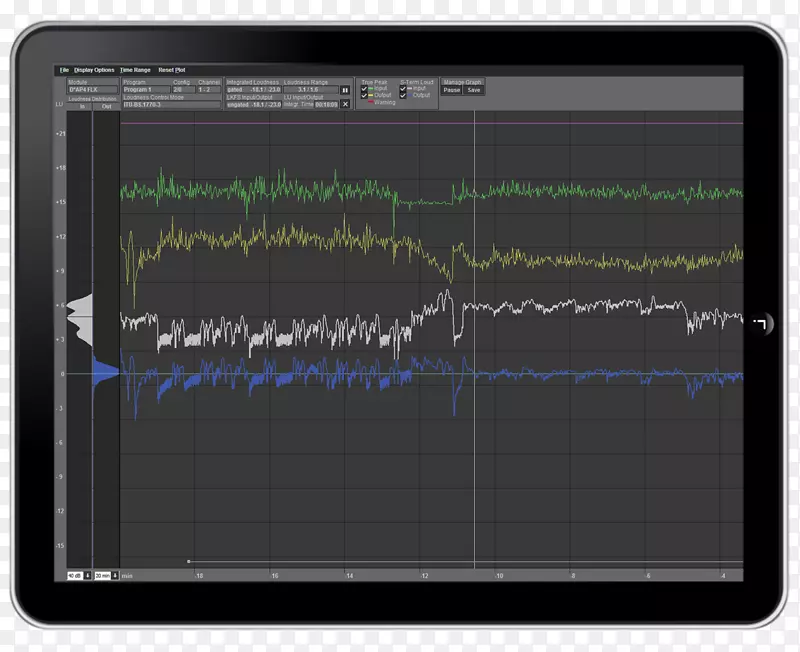Pause the integrated loudness measurement

pyautogui.click(x=345, y=90)
